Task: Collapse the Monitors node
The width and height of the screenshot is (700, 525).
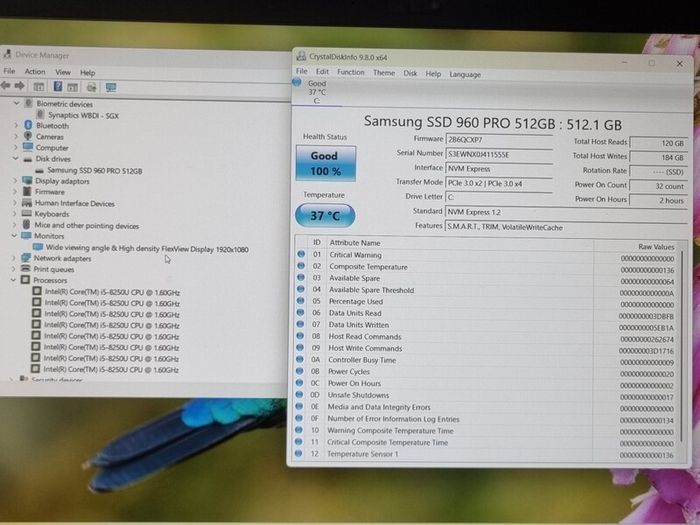Action: point(14,235)
